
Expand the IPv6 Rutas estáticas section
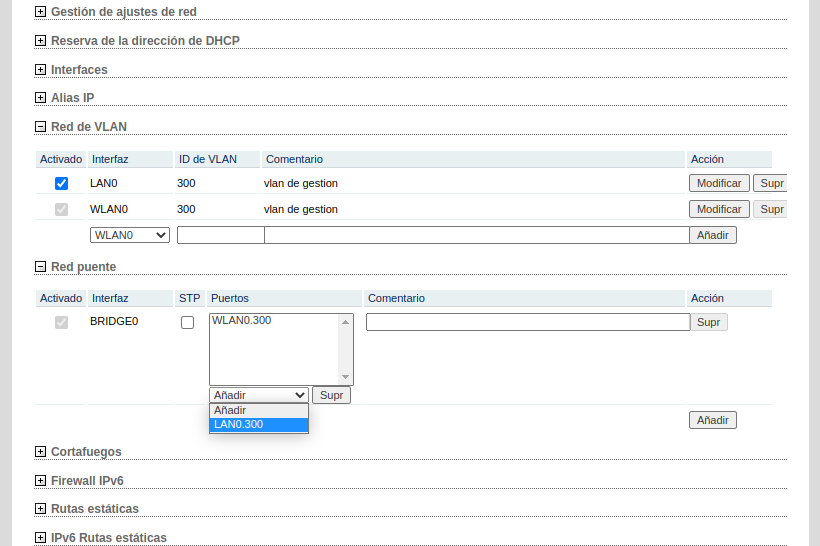[40, 538]
